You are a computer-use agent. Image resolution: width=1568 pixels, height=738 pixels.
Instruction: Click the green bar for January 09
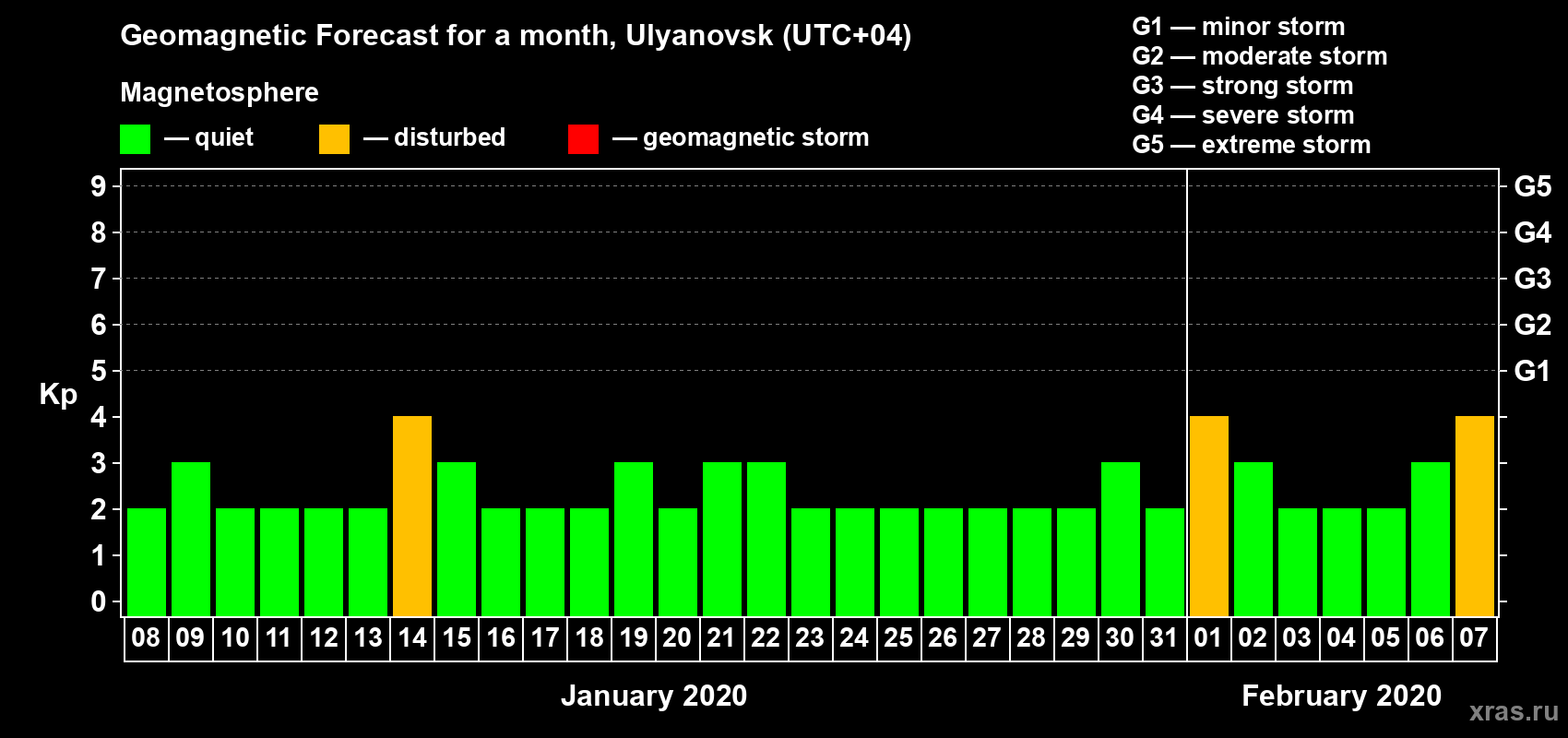coord(191,539)
